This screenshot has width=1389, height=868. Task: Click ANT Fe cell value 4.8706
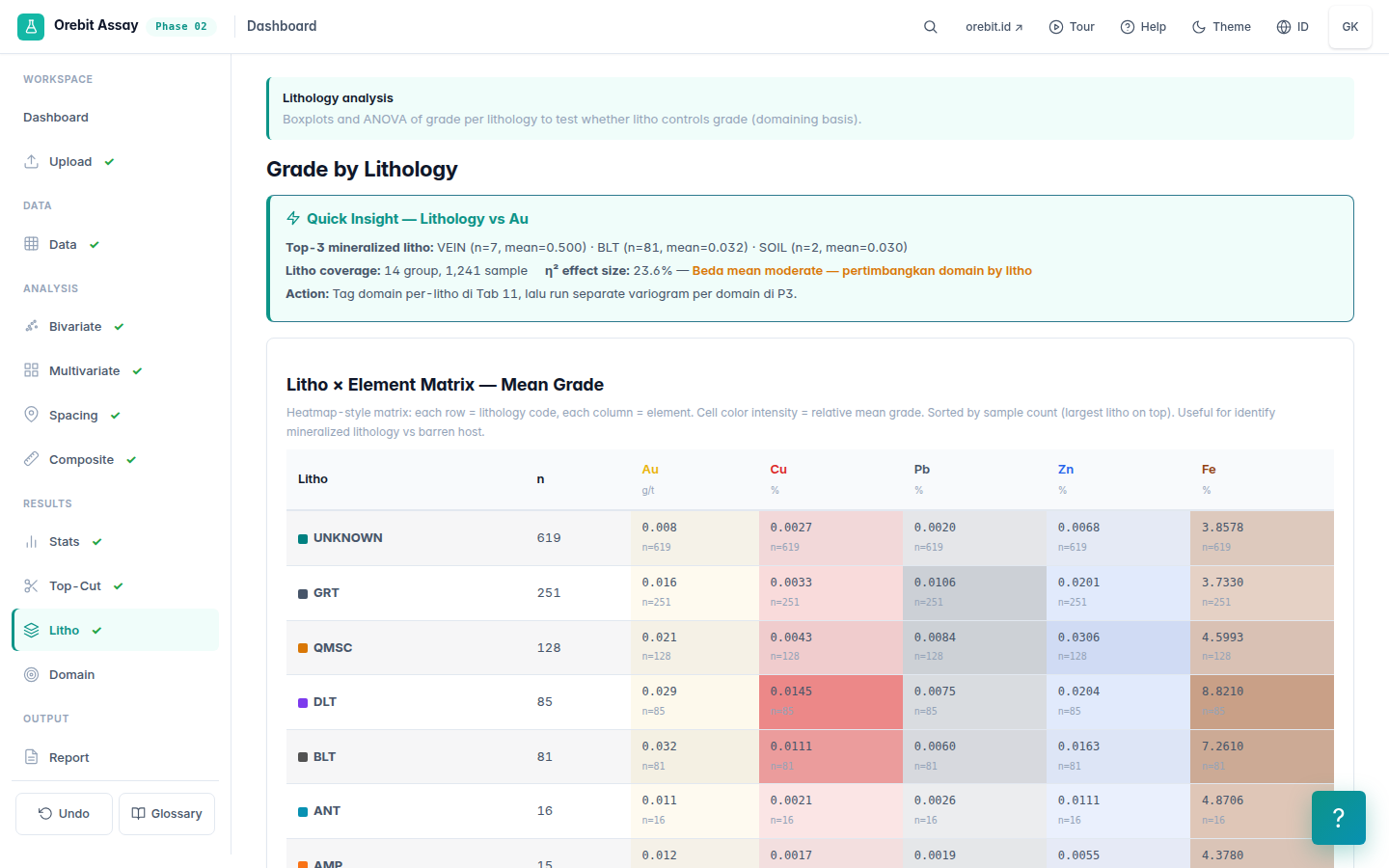(1222, 801)
